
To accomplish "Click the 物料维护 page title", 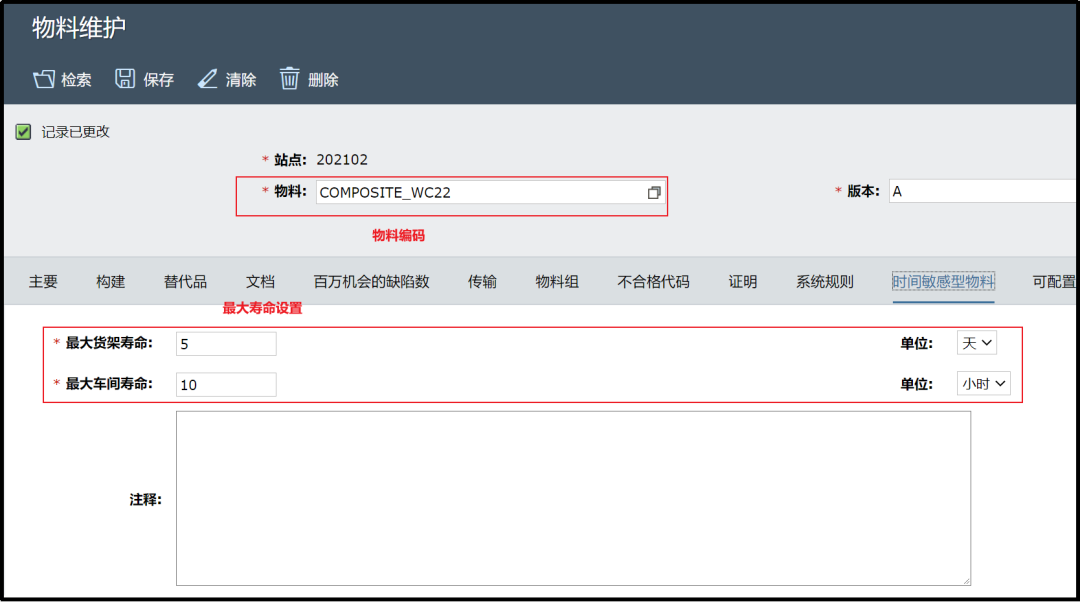I will pos(79,28).
